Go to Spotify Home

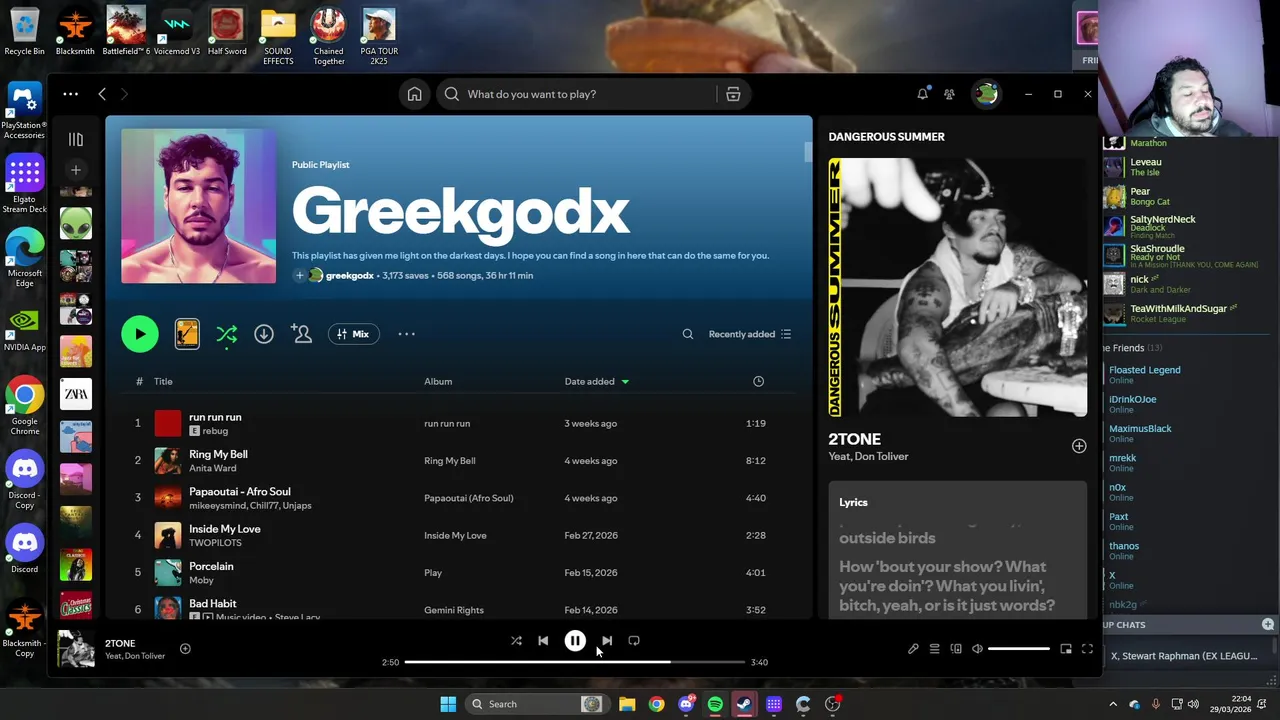414,94
